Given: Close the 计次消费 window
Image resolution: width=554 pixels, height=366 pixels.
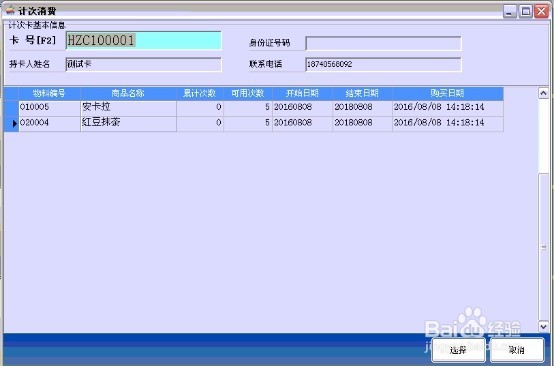Looking at the screenshot, I should [541, 12].
